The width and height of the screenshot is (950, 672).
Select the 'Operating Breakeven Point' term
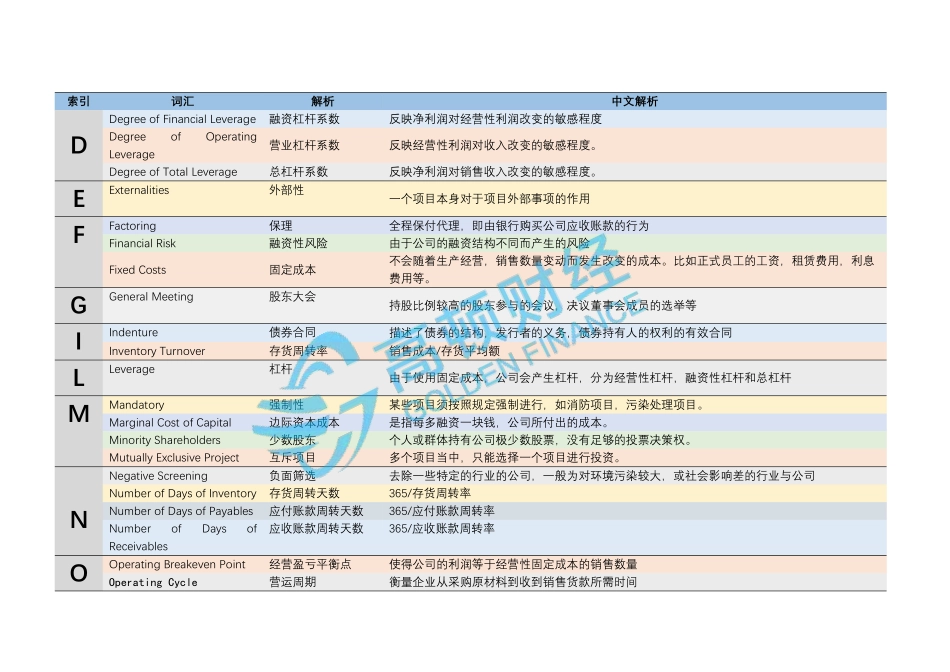(177, 565)
